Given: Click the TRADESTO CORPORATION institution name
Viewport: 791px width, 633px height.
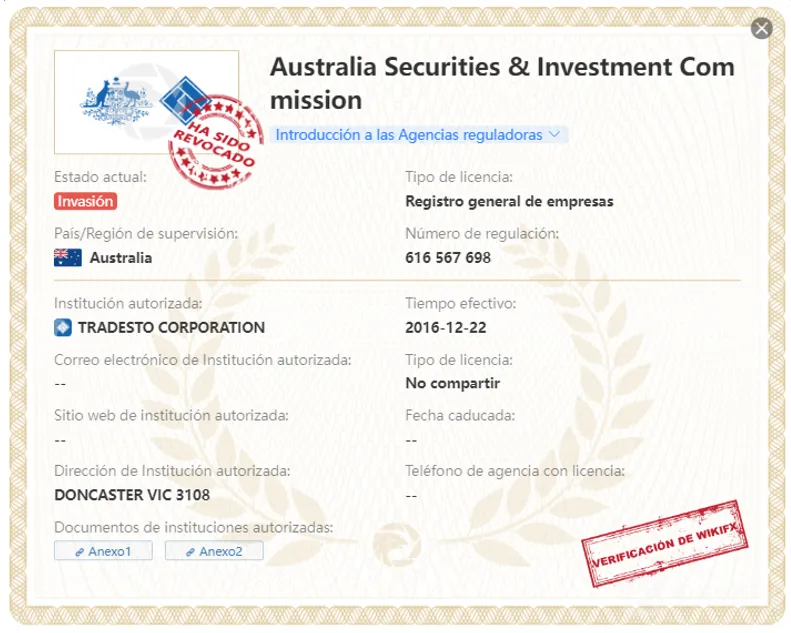Looking at the screenshot, I should [171, 327].
